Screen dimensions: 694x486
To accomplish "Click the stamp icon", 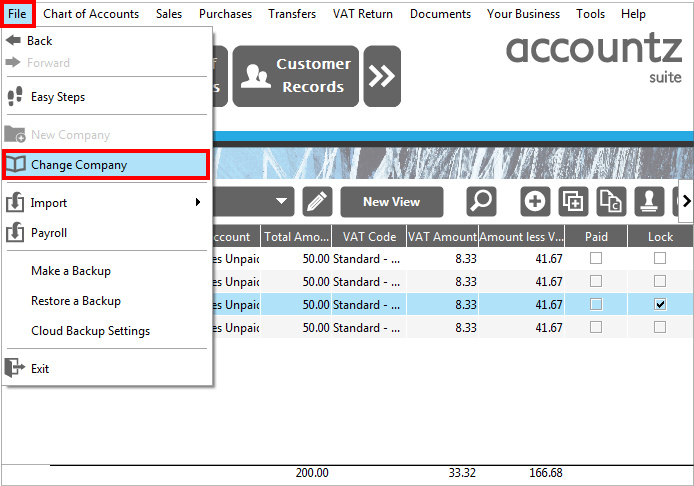I will pos(649,201).
